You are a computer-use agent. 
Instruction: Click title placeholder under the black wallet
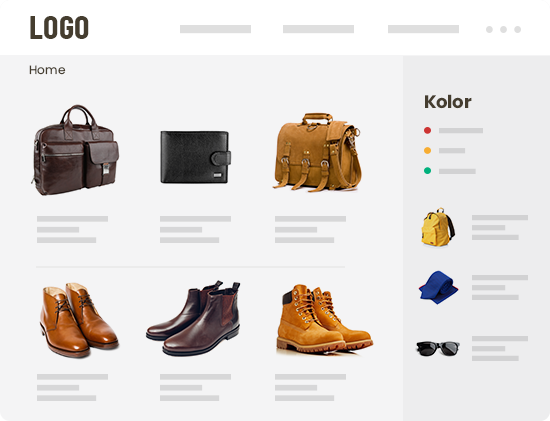(195, 219)
